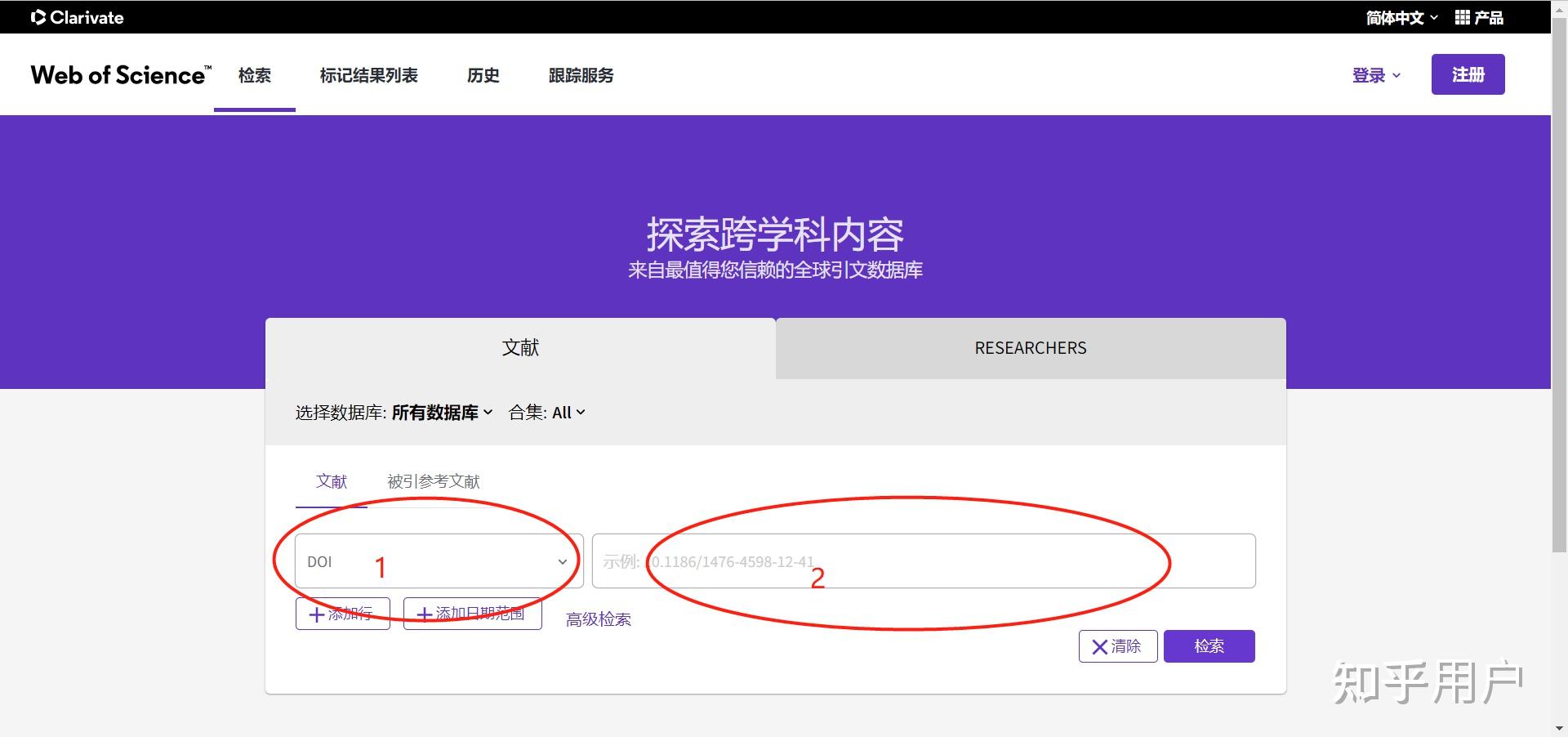Open the 登录 account dropdown

point(1375,75)
